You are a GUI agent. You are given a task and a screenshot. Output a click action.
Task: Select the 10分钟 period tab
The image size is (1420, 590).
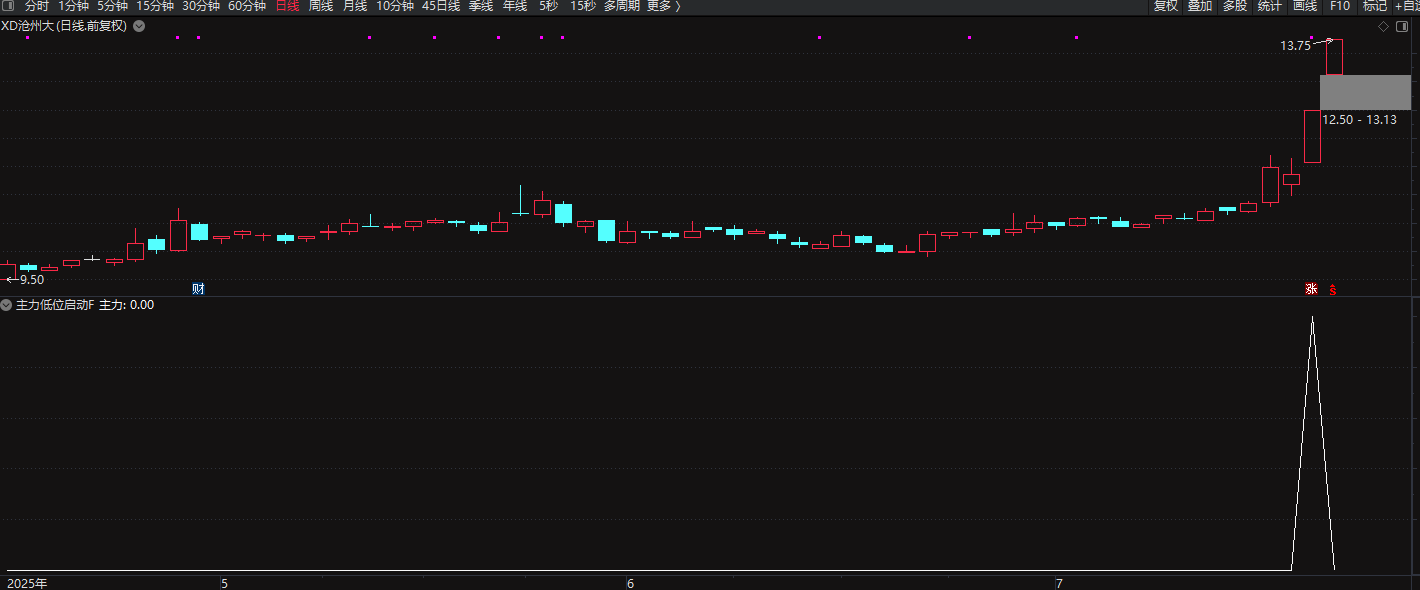tap(395, 6)
